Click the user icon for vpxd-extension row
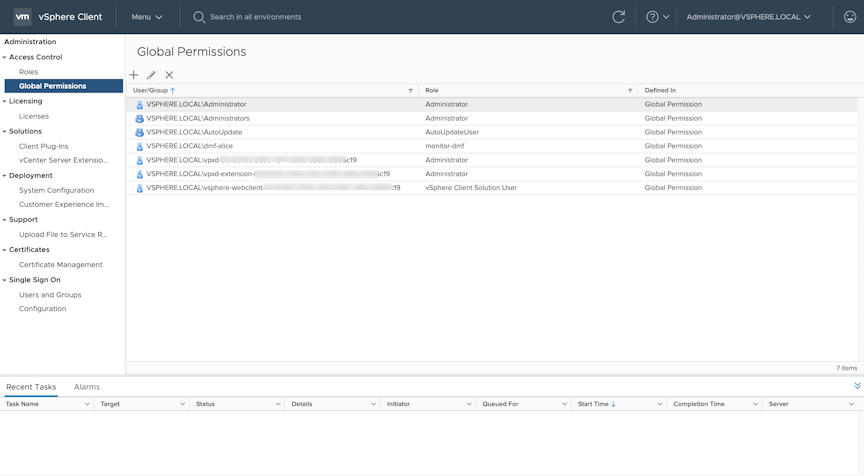The image size is (864, 476). tap(139, 174)
